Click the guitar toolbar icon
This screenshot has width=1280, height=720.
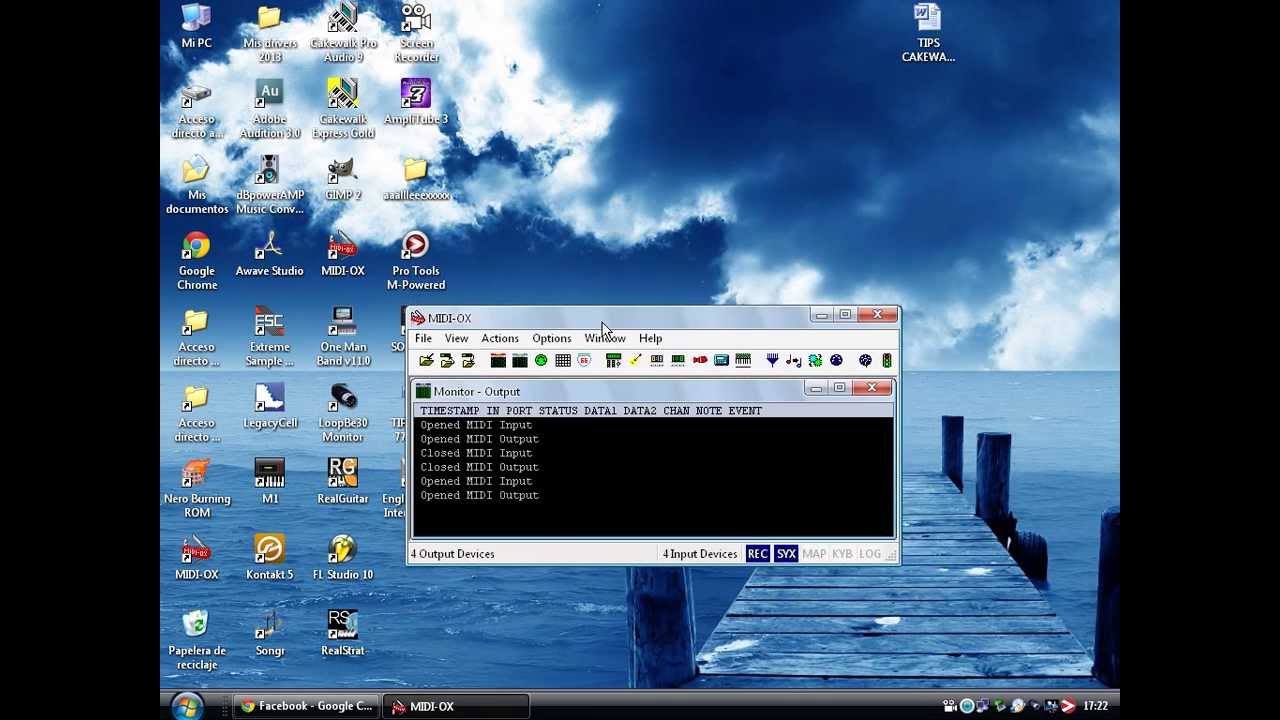click(635, 360)
